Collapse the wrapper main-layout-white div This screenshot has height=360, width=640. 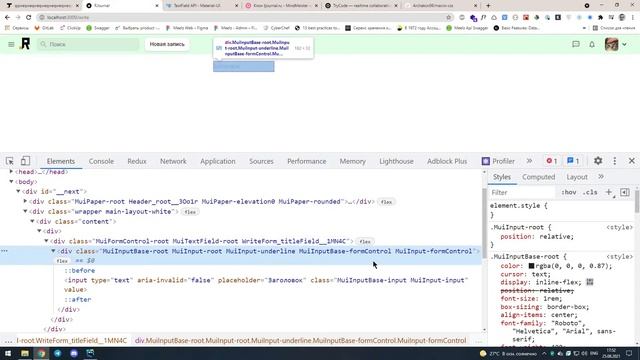tap(25, 211)
